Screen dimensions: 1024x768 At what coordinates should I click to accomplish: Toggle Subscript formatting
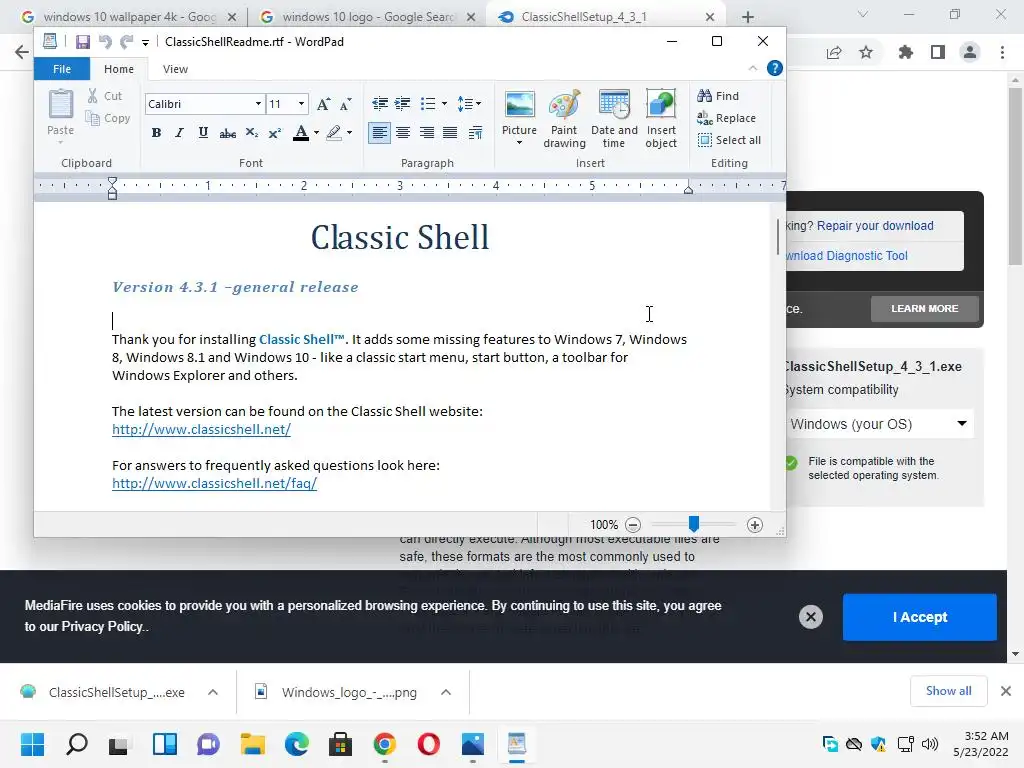coord(251,133)
